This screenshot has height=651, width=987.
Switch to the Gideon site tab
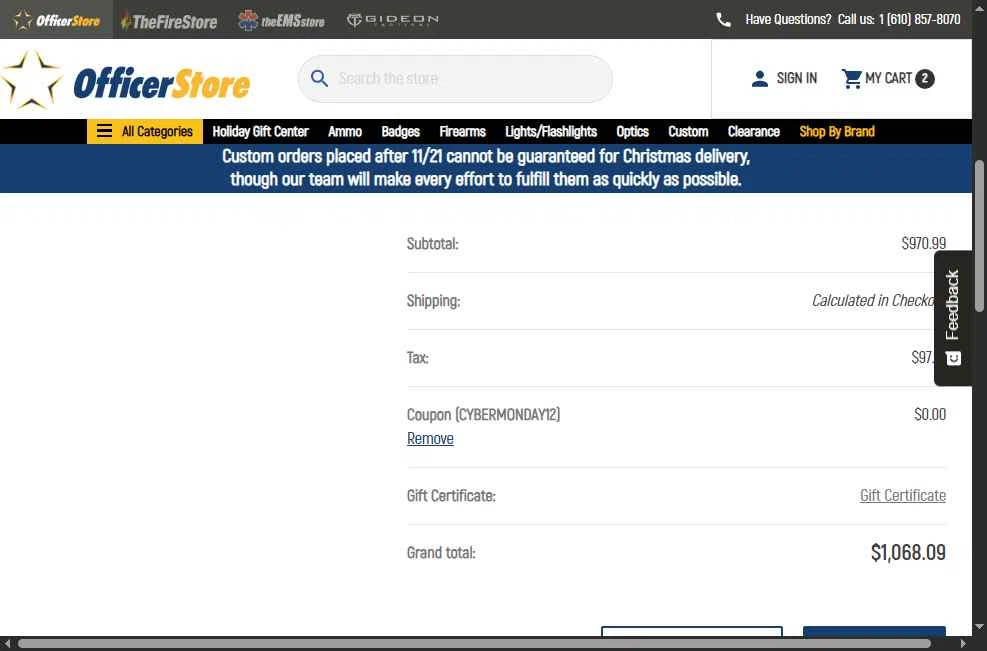(392, 20)
